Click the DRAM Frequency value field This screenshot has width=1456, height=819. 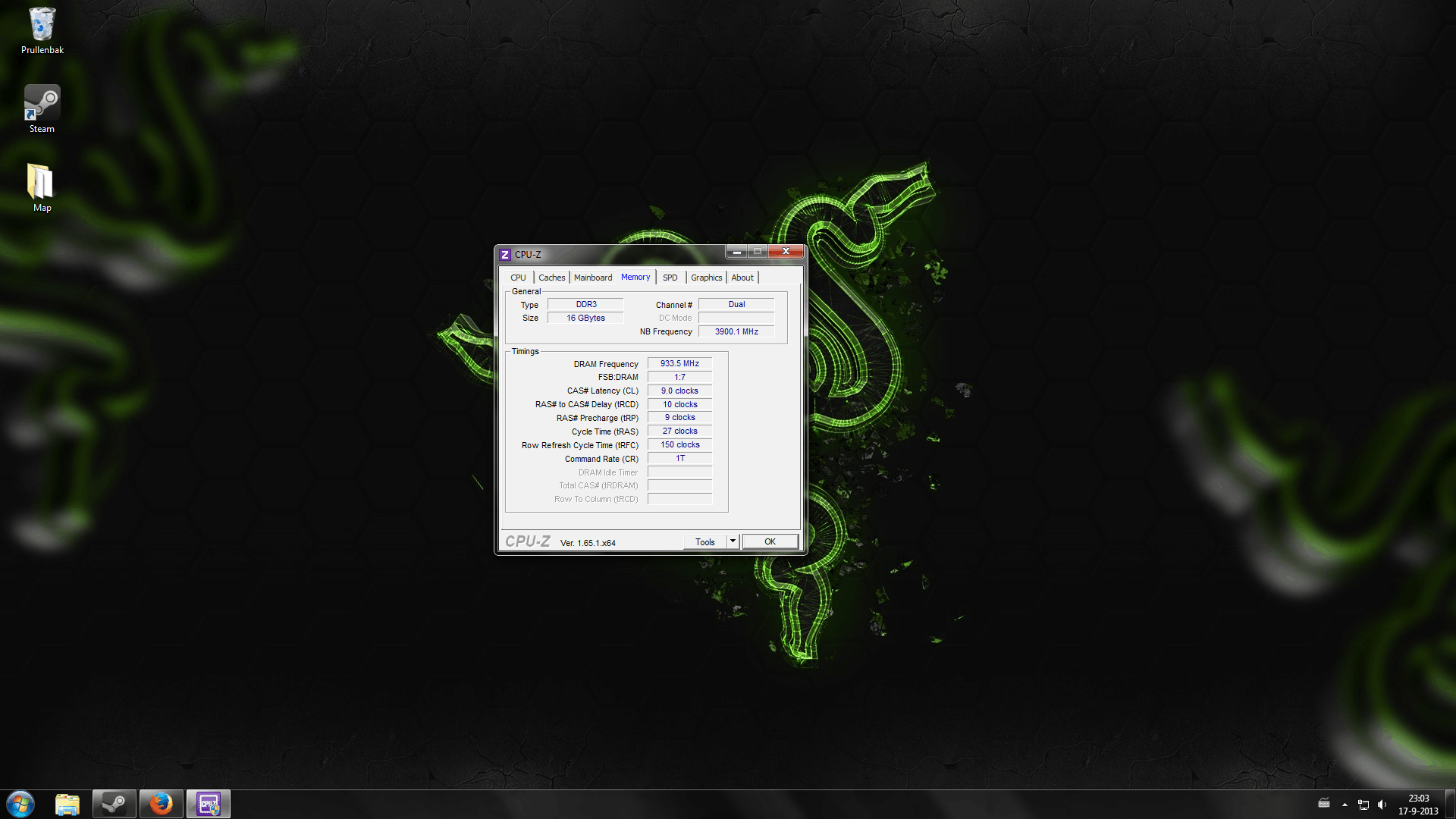679,363
